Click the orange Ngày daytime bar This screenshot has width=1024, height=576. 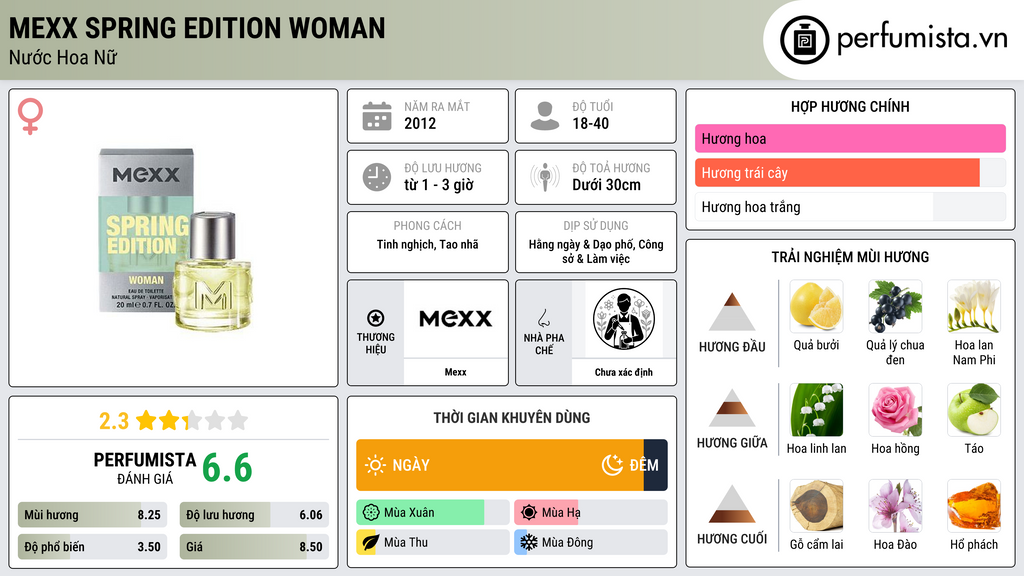click(x=500, y=465)
